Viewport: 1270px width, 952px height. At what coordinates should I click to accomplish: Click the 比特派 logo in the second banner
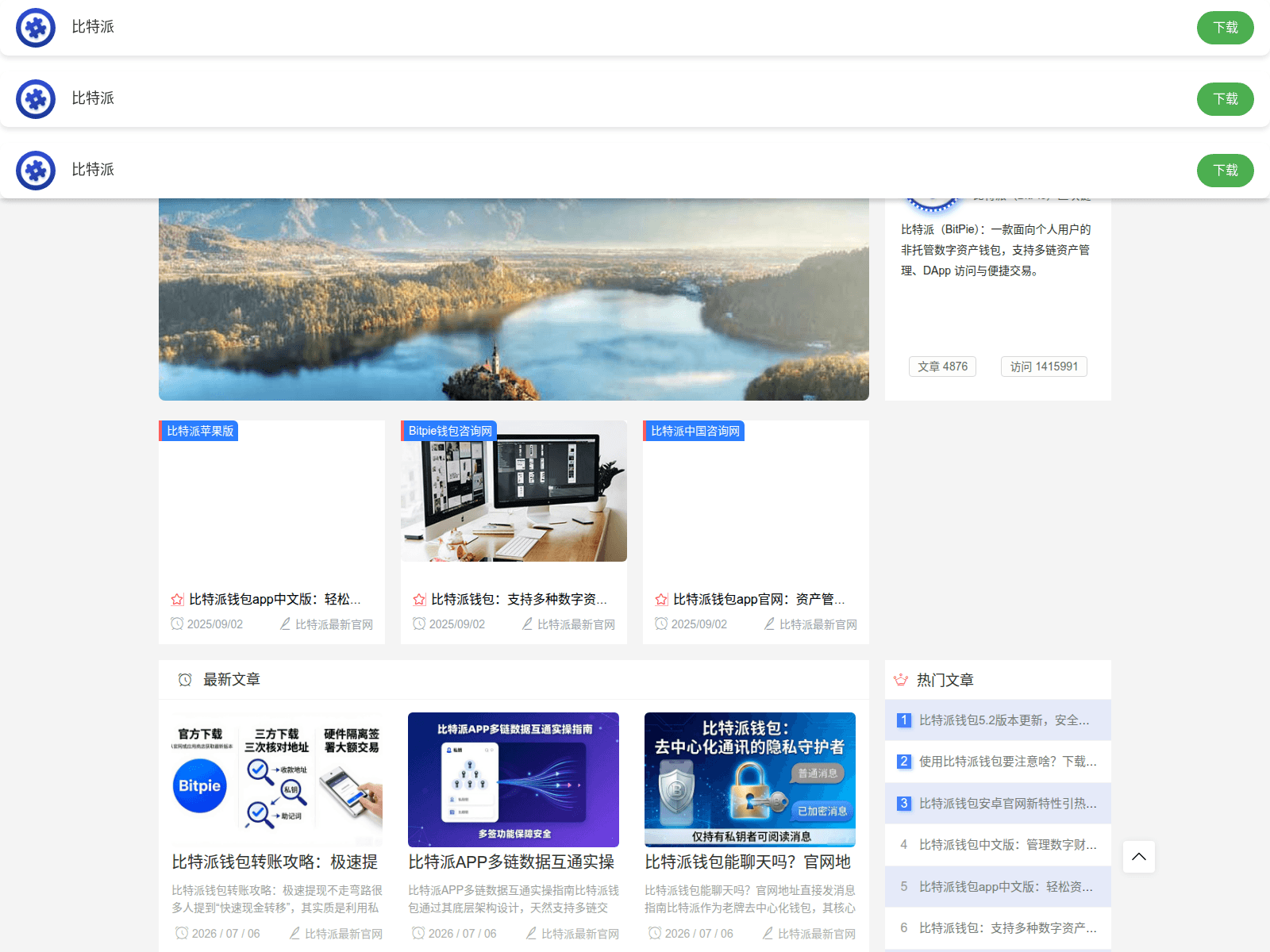pyautogui.click(x=36, y=99)
